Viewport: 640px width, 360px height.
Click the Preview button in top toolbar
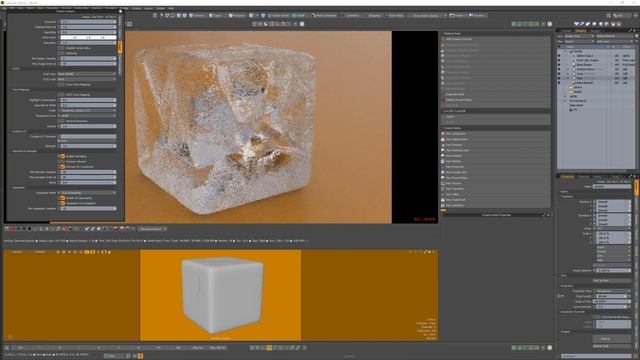tap(477, 16)
